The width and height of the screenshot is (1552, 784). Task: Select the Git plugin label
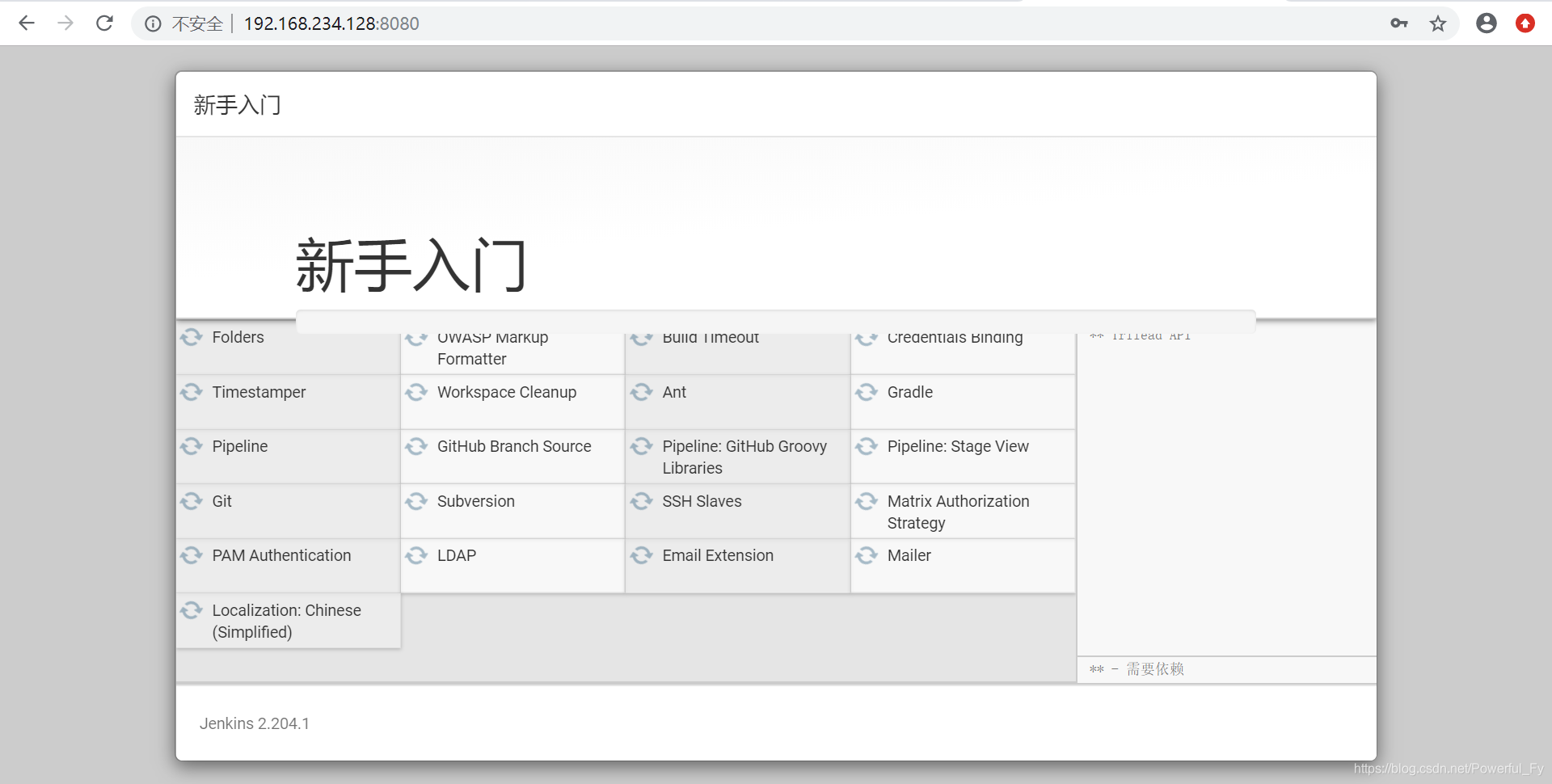click(x=221, y=501)
